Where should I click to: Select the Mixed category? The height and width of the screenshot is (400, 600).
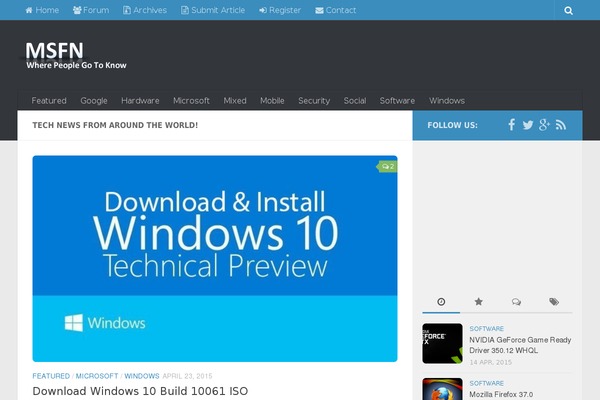235,101
